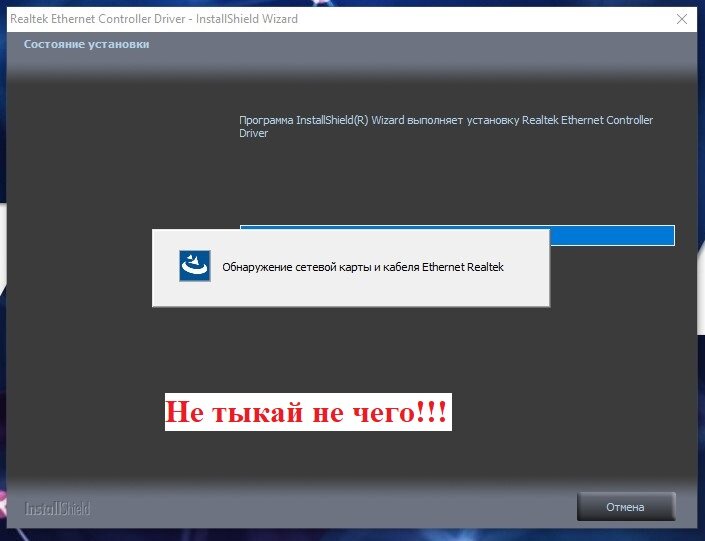Click the 'Обнаружение сетевой карты и кабеля Ethernet Realtek' text
This screenshot has height=541, width=705.
coord(363,267)
